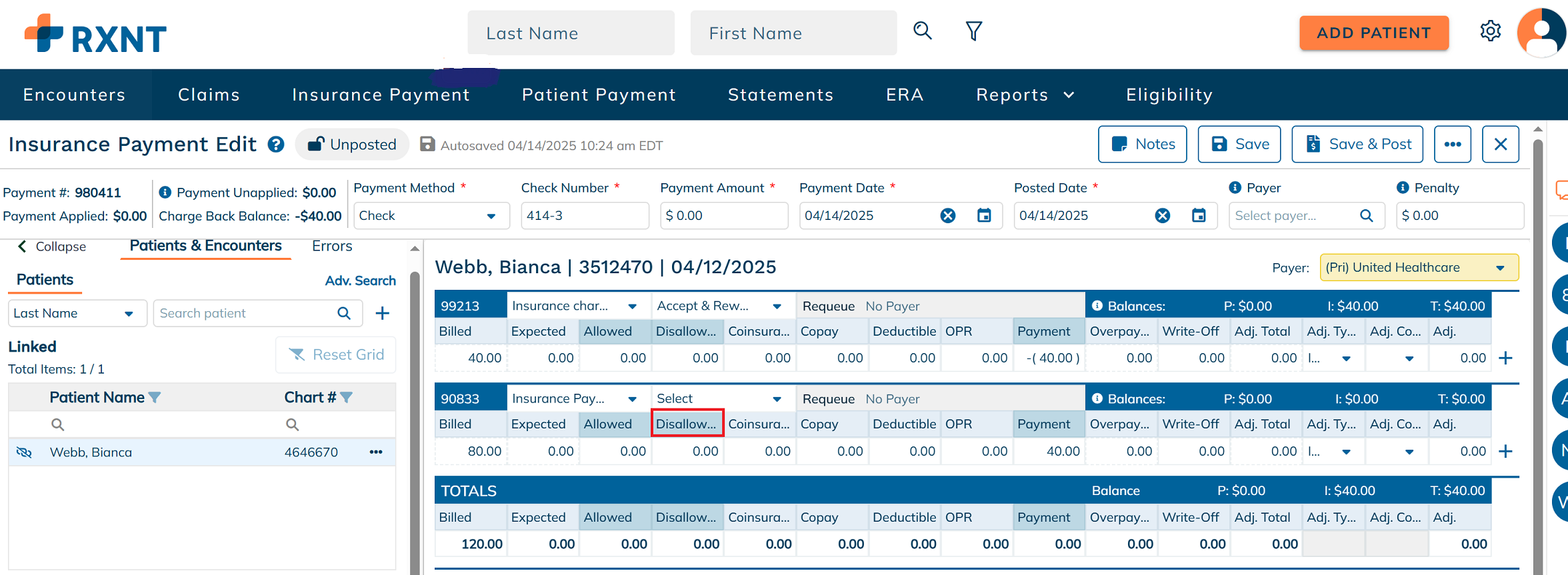This screenshot has height=575, width=1568.
Task: Click the Save button
Action: [x=1239, y=144]
